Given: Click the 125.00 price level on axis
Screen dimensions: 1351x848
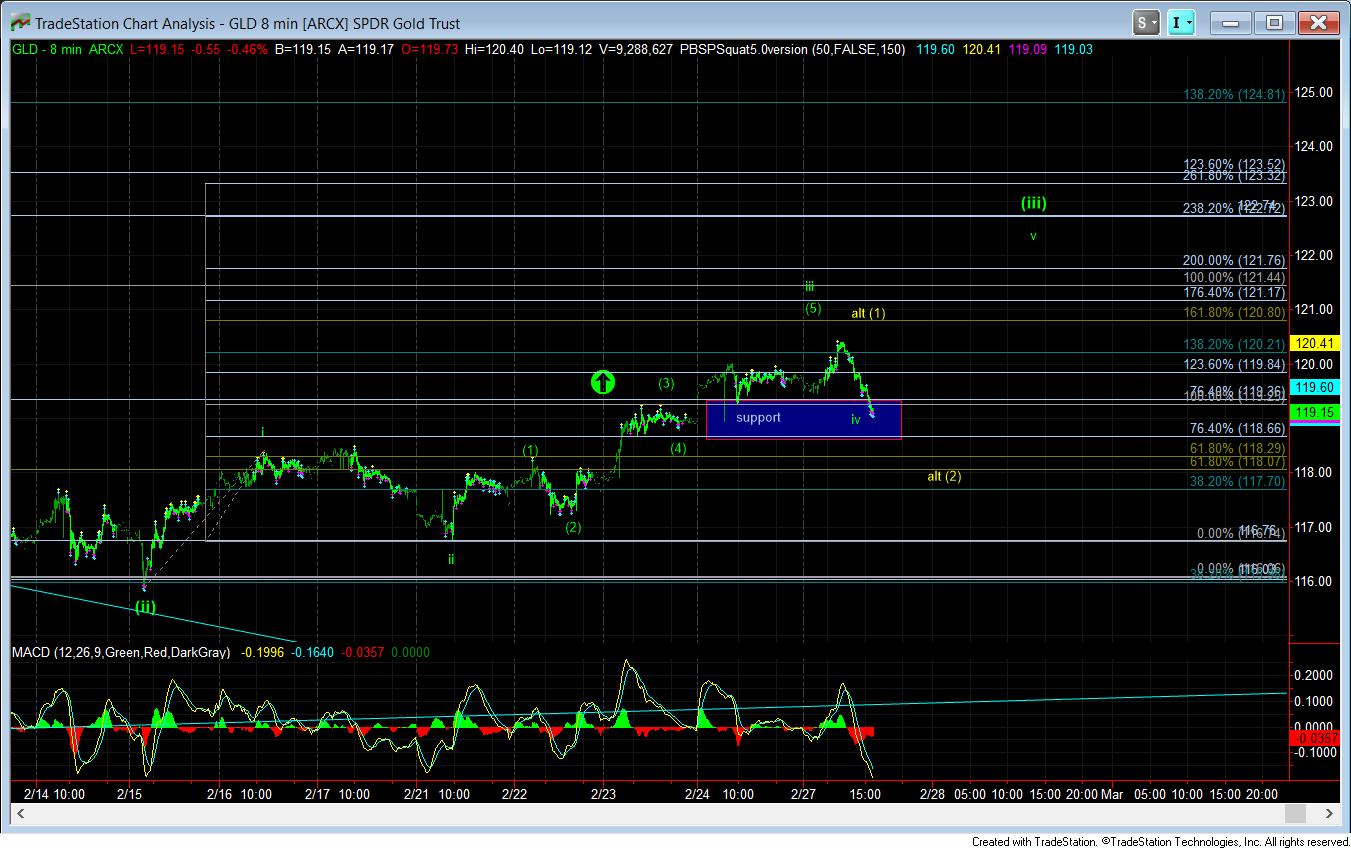Looking at the screenshot, I should tap(1313, 92).
